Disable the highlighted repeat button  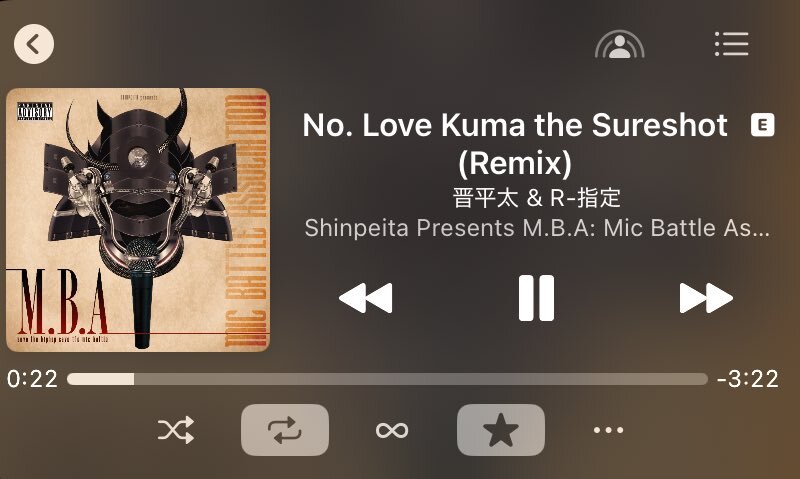[285, 430]
